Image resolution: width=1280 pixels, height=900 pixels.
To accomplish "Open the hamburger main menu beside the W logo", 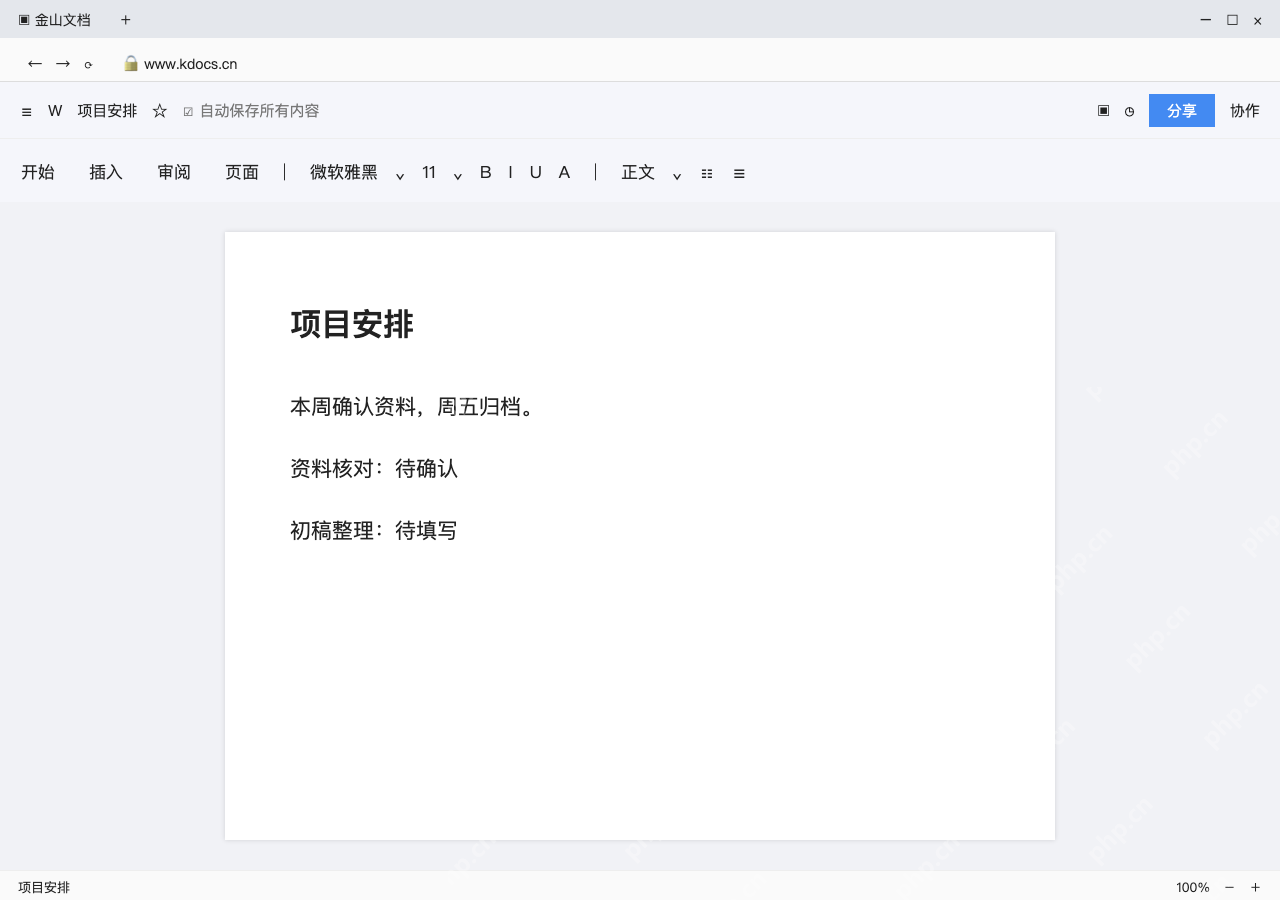I will [x=27, y=112].
